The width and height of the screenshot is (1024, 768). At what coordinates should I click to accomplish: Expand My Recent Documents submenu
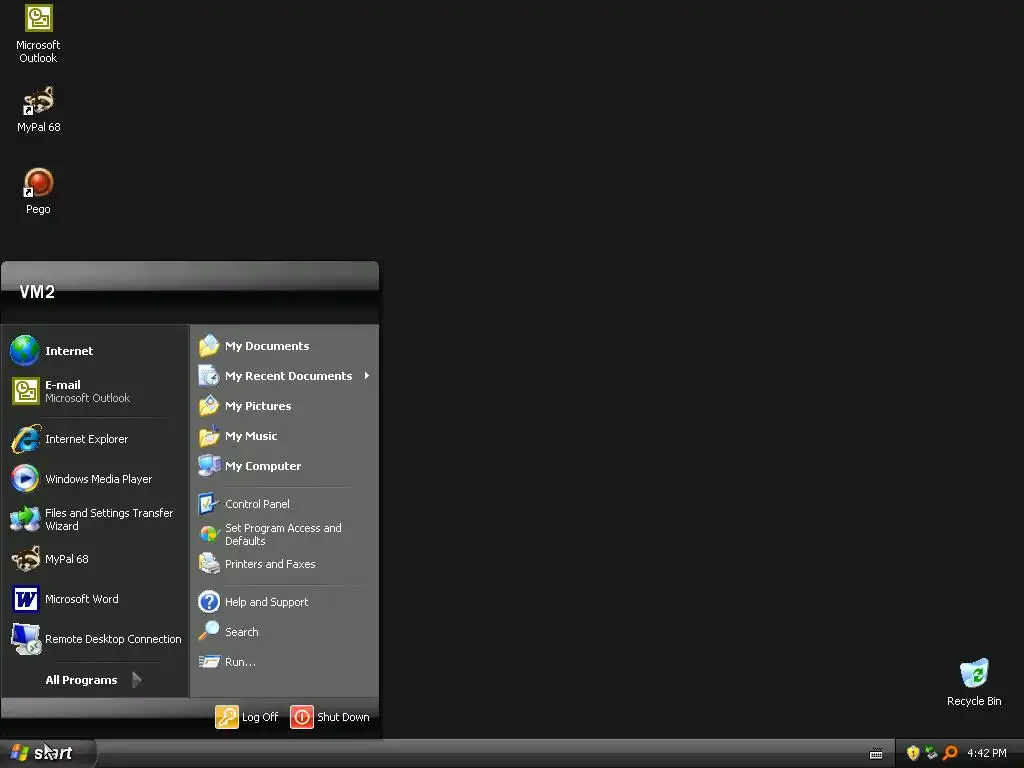[x=285, y=376]
